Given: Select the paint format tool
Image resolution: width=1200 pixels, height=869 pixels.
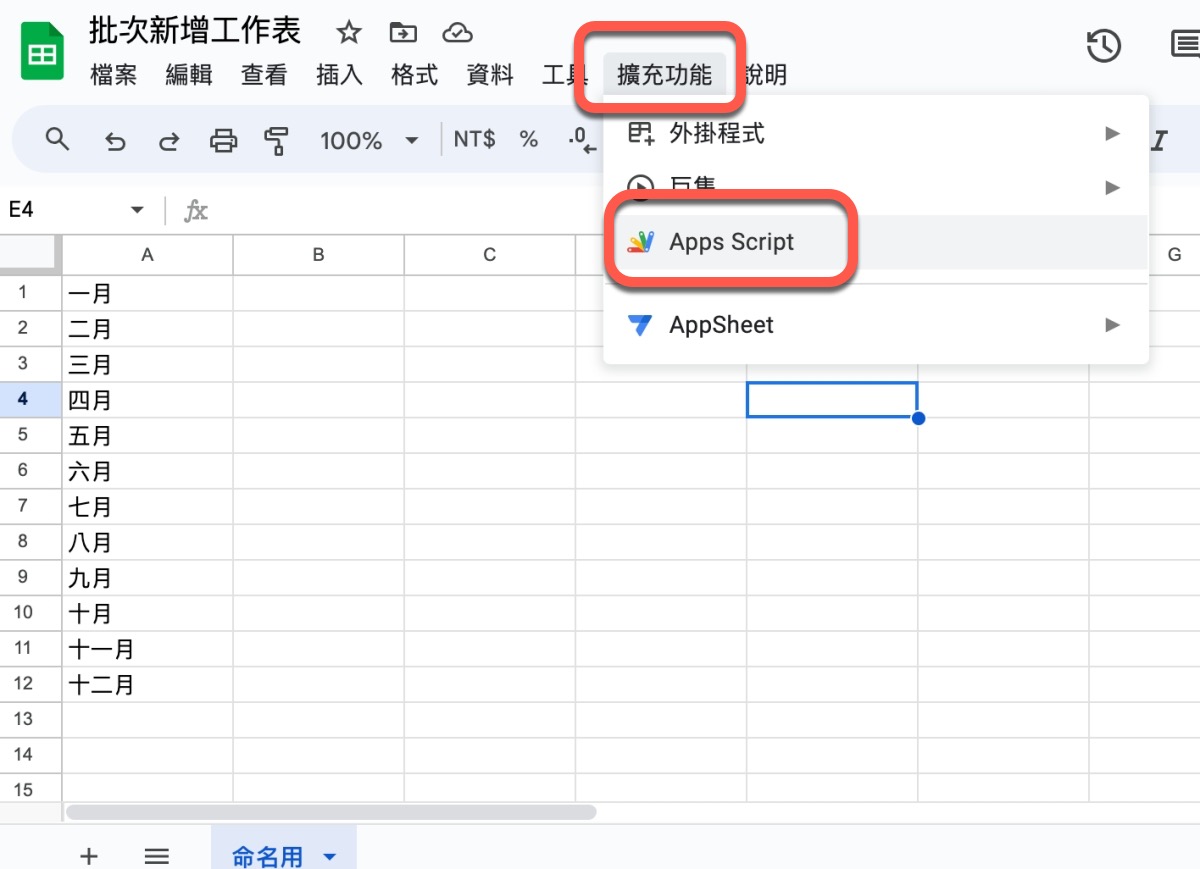Looking at the screenshot, I should coord(276,141).
